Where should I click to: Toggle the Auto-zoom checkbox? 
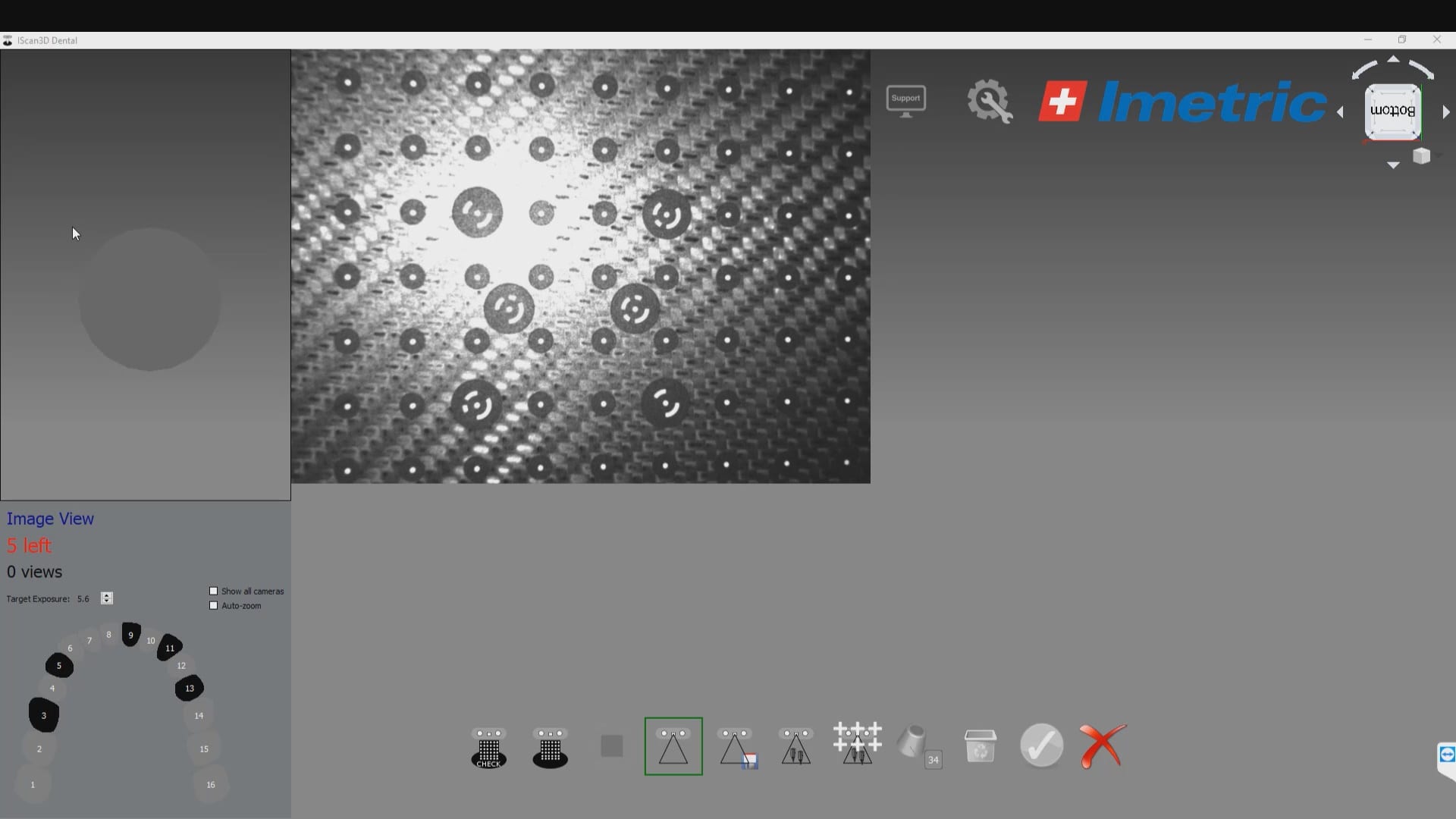[x=214, y=606]
